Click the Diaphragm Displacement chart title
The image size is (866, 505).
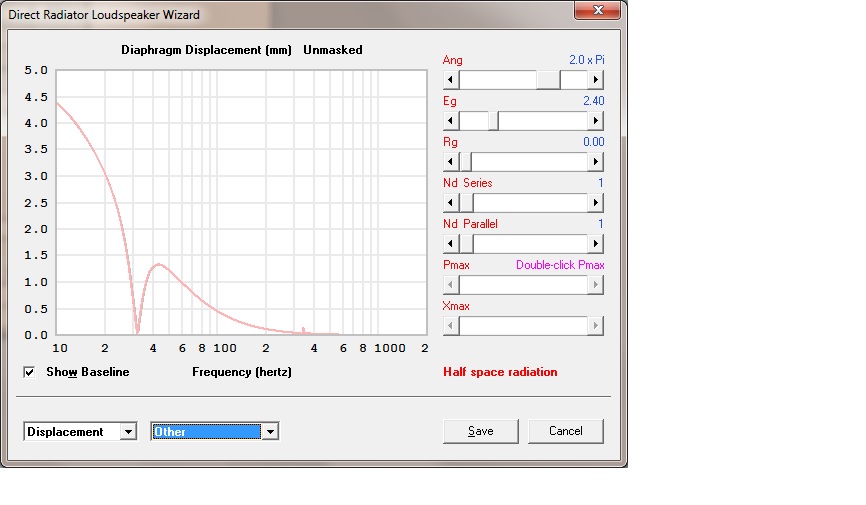(206, 50)
